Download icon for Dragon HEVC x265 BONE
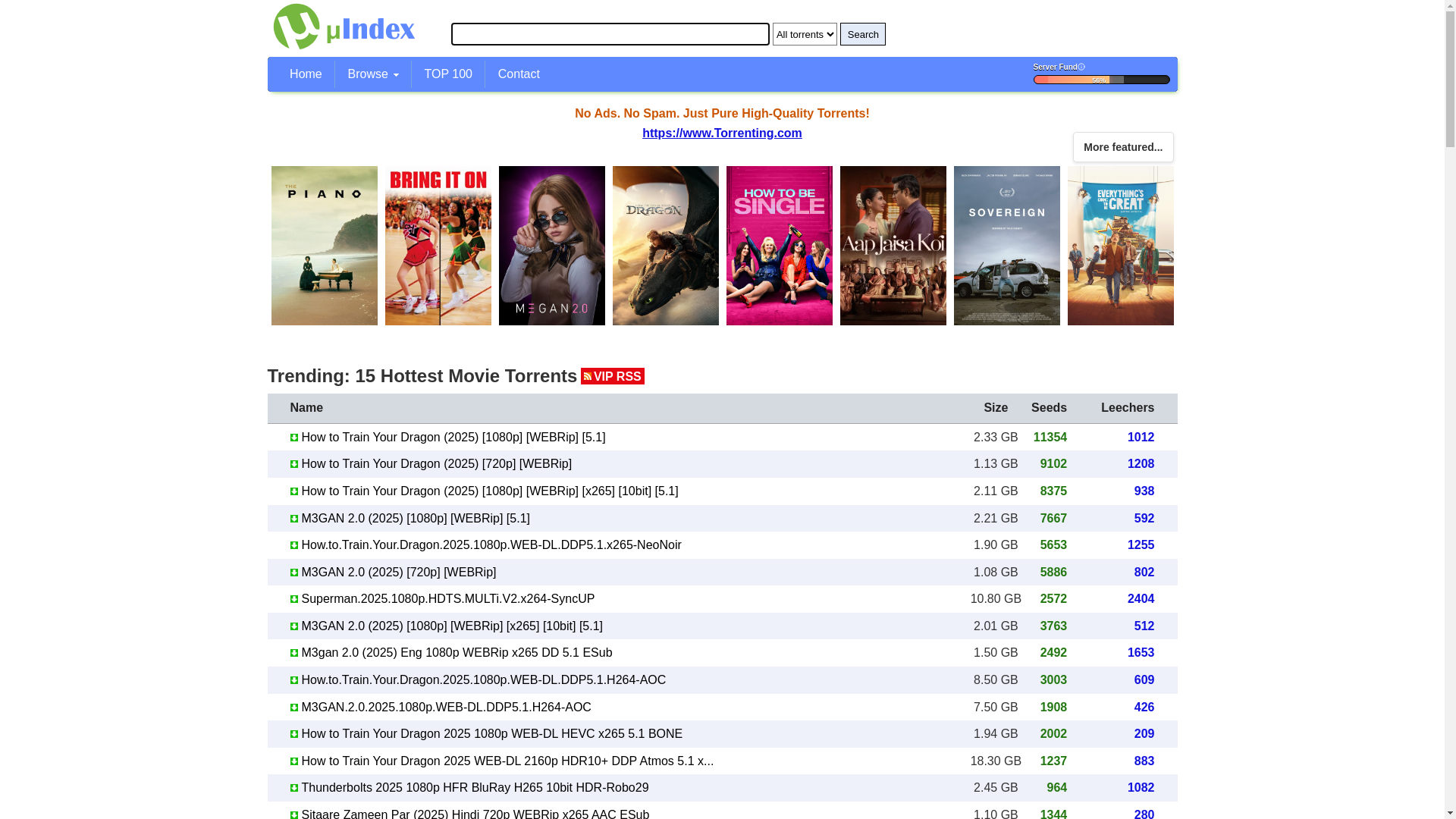The height and width of the screenshot is (819, 1456). click(294, 734)
